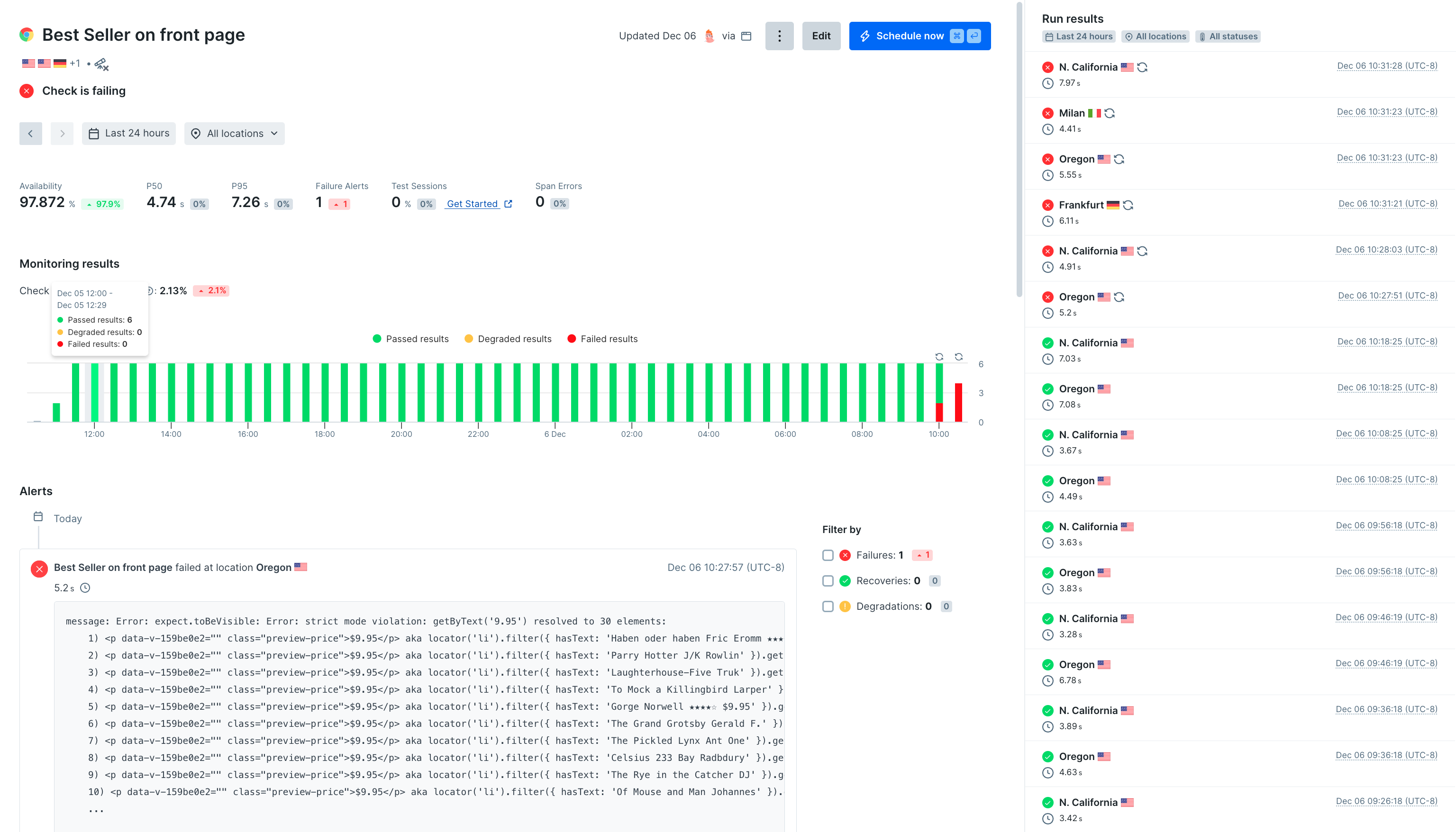This screenshot has height=832, width=1456.
Task: Click the refresh icon above the monitoring chart
Action: tap(939, 357)
